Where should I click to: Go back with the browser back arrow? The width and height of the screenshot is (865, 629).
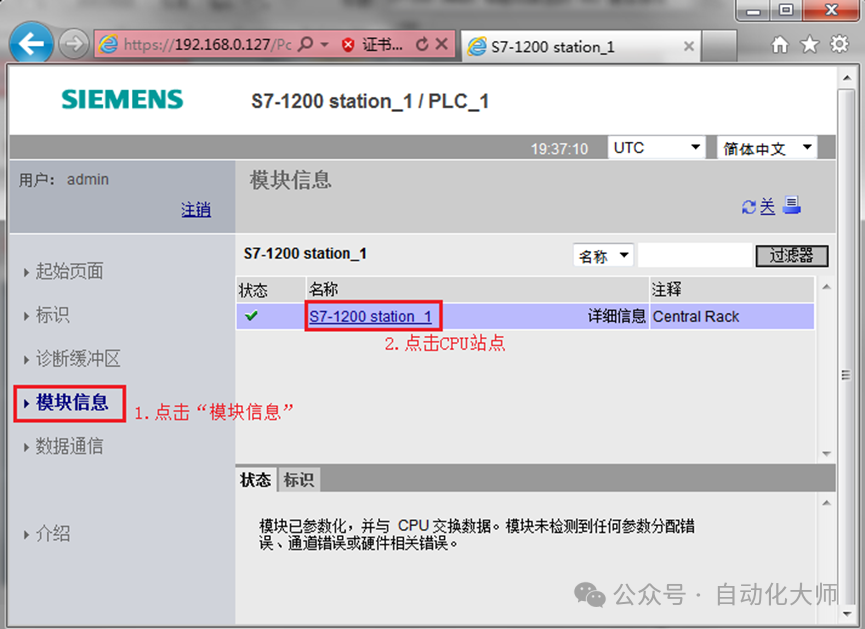[x=31, y=44]
